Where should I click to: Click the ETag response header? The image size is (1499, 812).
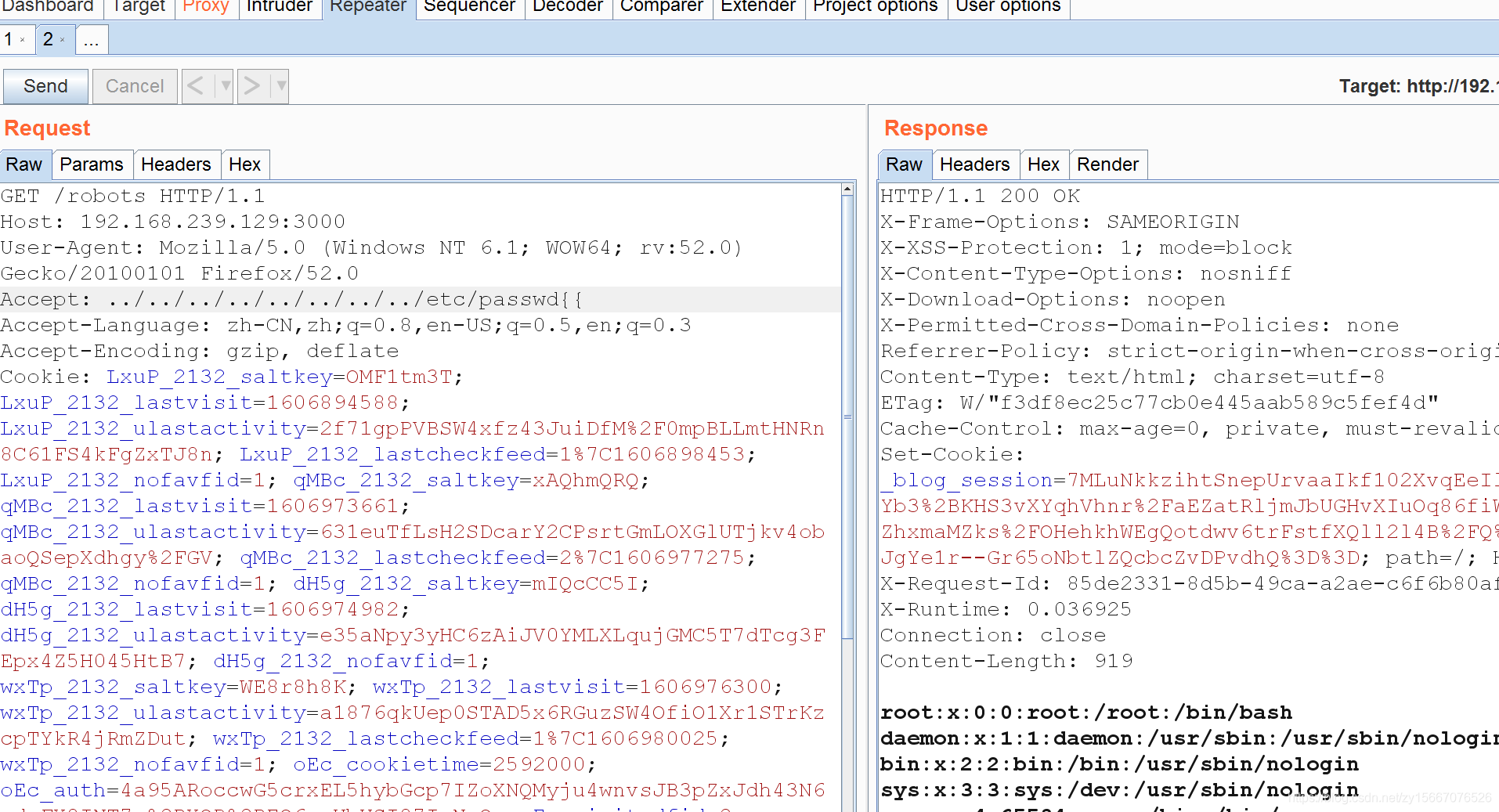point(1159,402)
